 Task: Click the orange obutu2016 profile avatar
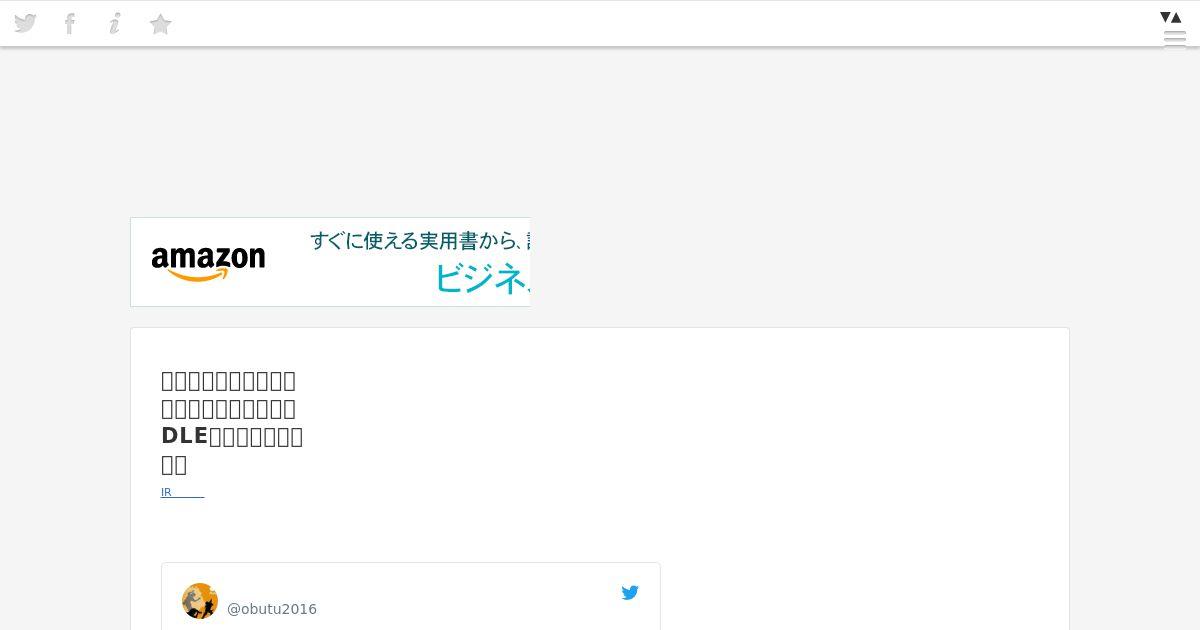200,601
